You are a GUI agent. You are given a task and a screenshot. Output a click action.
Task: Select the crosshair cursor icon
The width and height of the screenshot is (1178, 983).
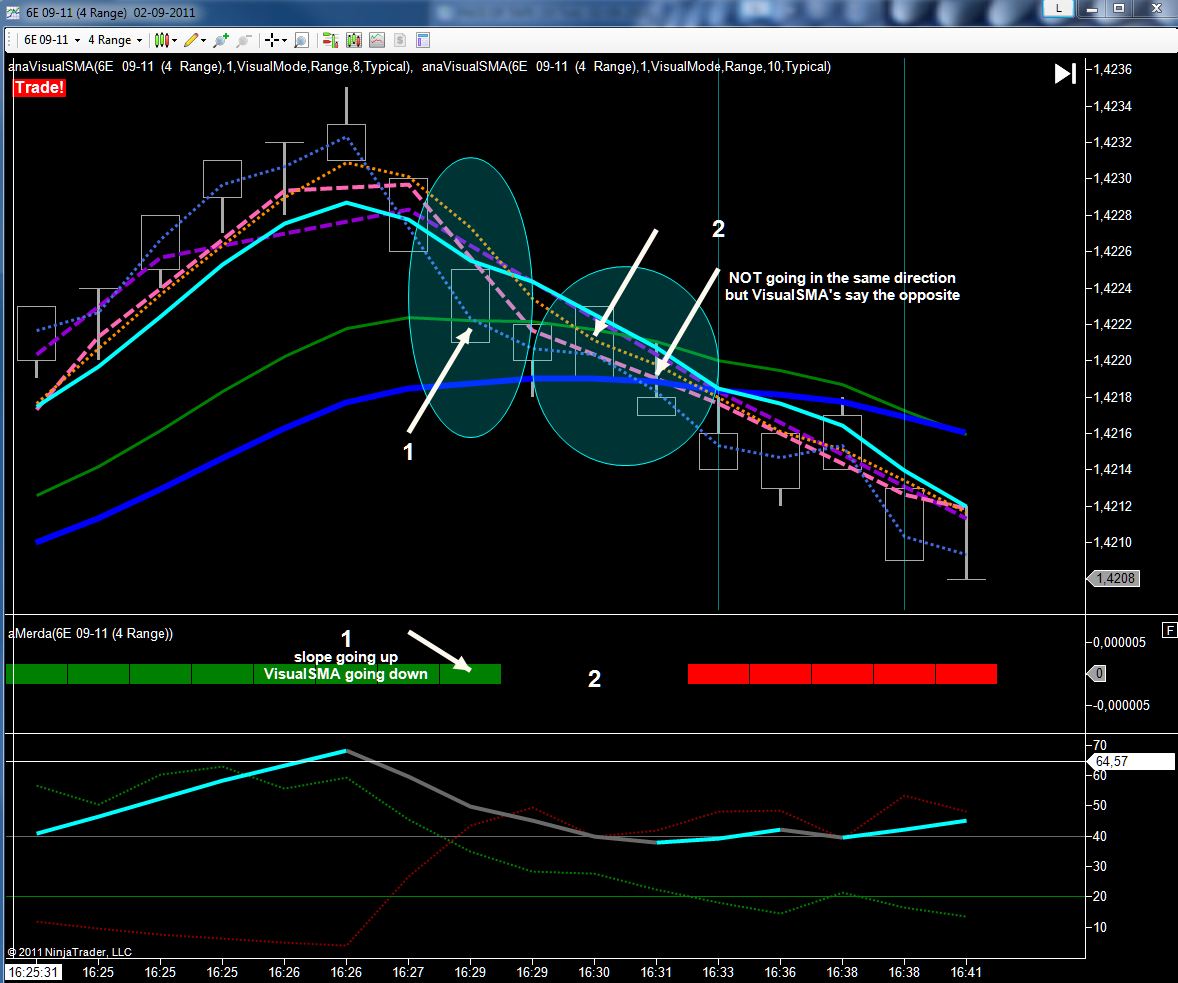point(272,40)
